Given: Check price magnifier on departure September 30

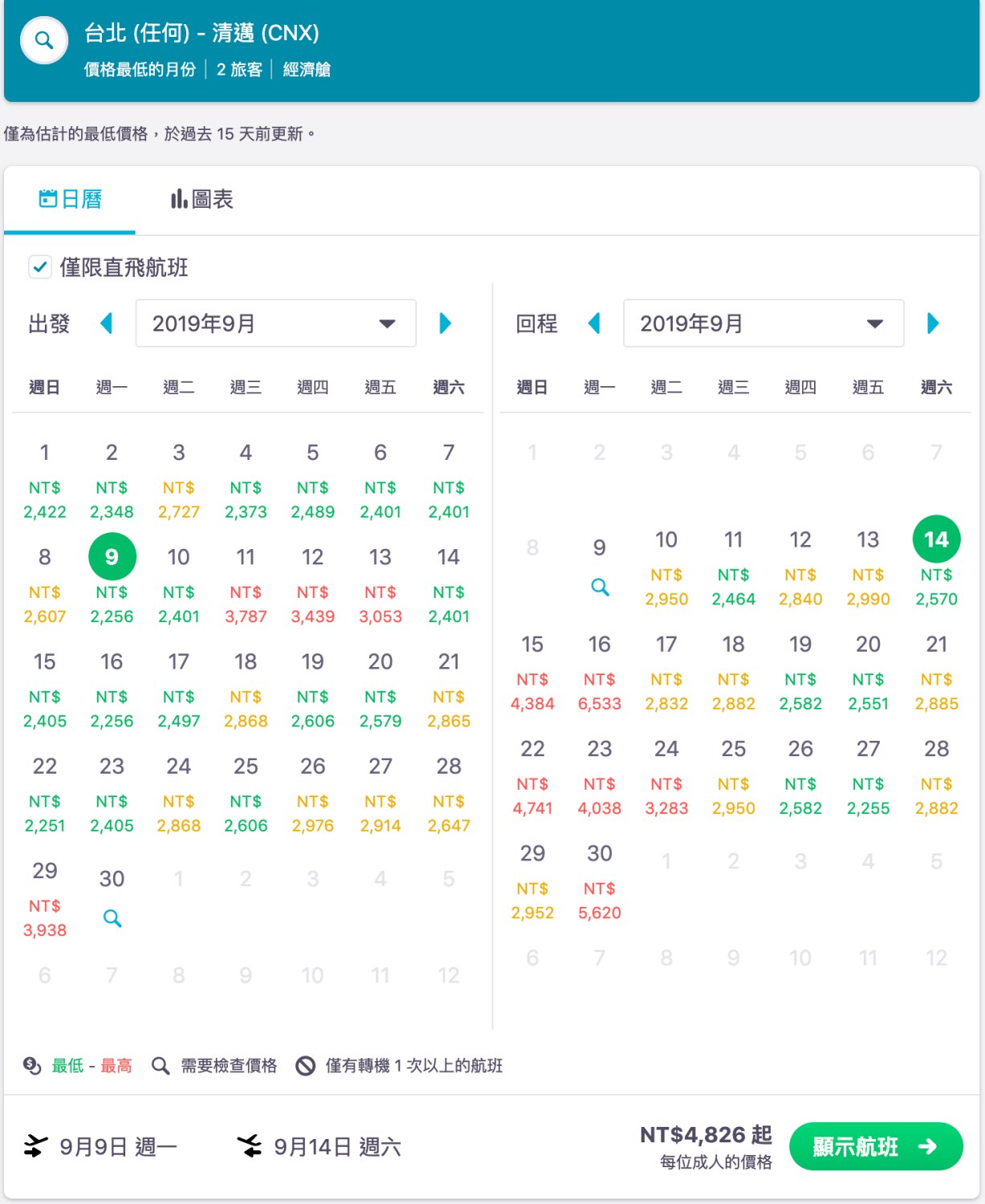Looking at the screenshot, I should pyautogui.click(x=112, y=918).
